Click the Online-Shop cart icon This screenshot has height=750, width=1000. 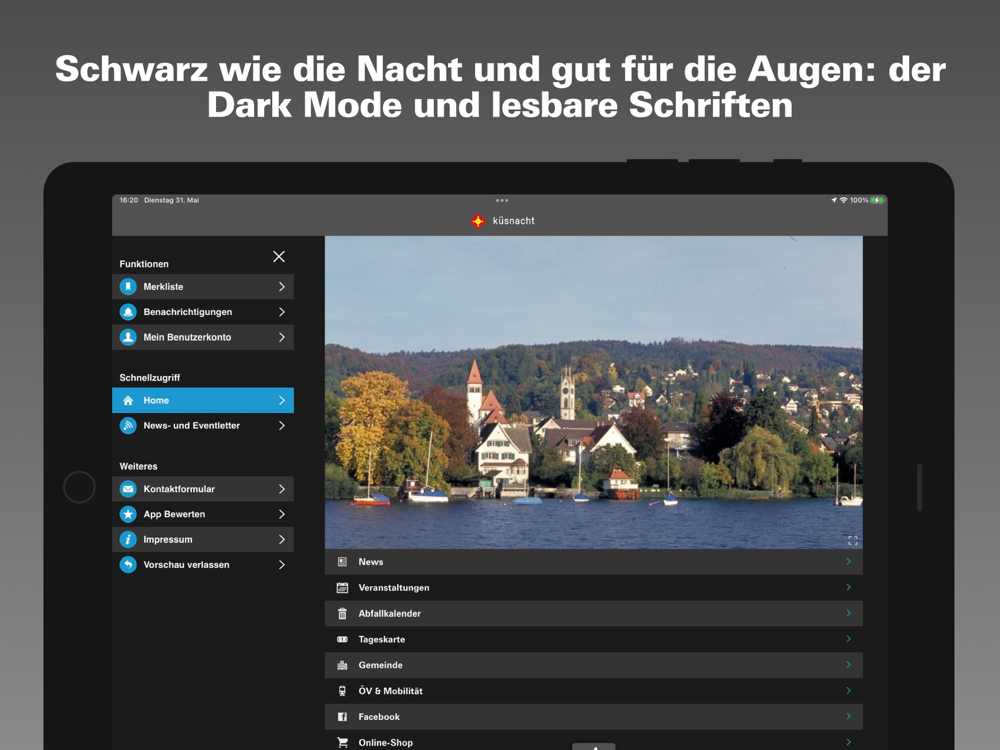coord(342,742)
